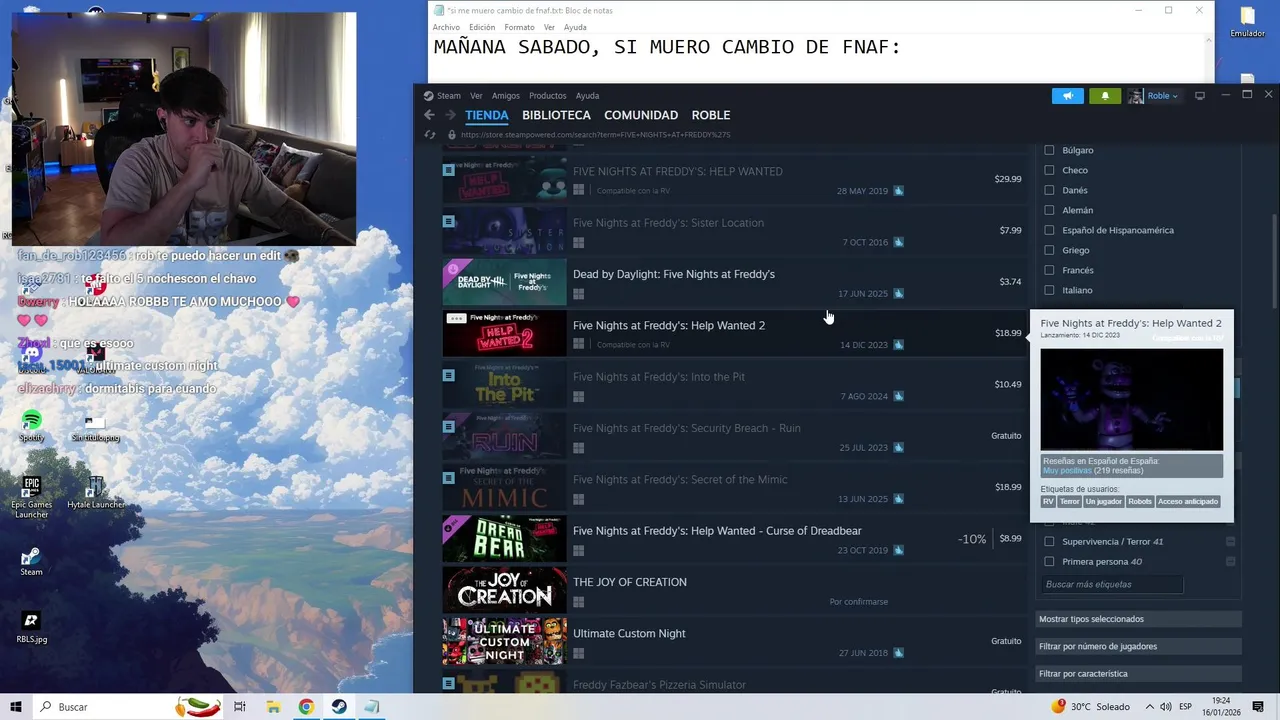The image size is (1280, 720).
Task: Open Notepad's Formato menu
Action: tap(519, 27)
